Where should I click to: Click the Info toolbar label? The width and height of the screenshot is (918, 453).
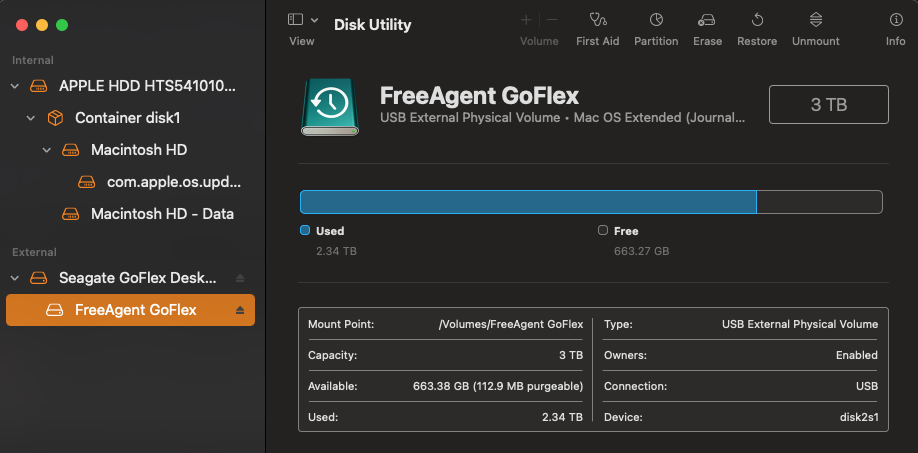[x=896, y=42]
